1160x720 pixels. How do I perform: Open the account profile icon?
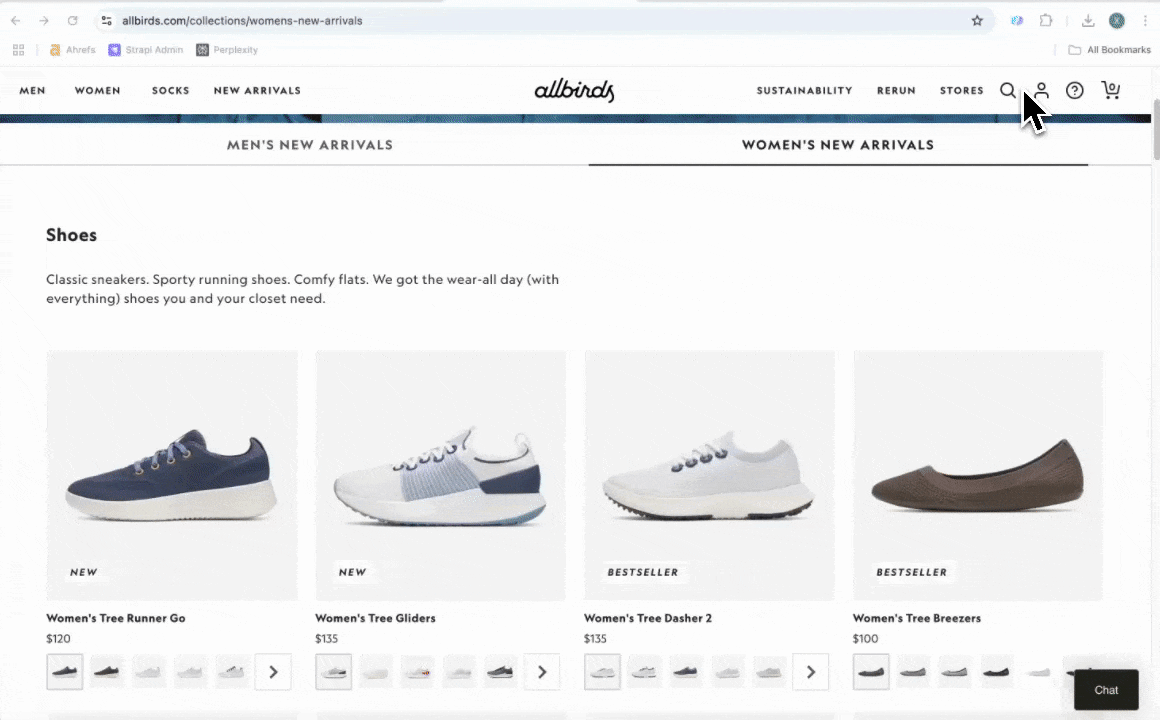point(1042,90)
